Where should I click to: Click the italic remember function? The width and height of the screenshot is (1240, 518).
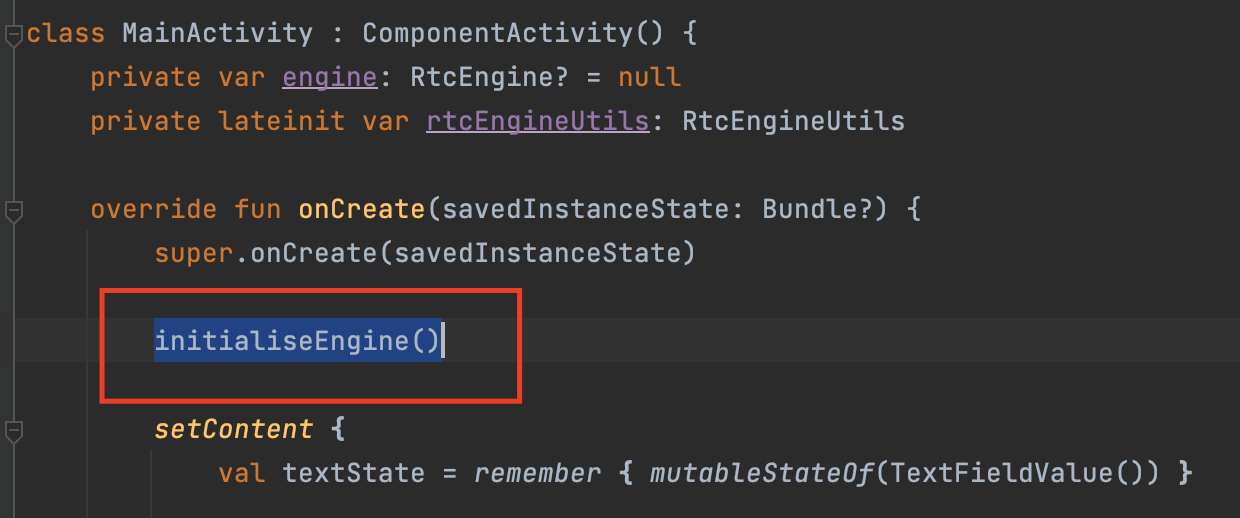[537, 472]
